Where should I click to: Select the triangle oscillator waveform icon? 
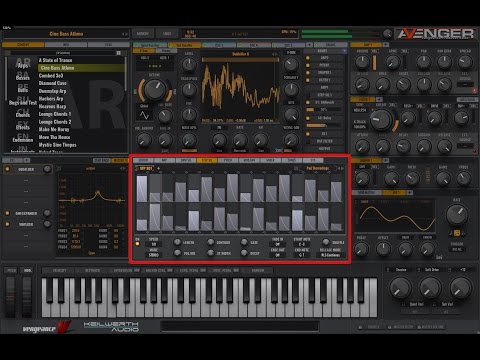coord(144,115)
